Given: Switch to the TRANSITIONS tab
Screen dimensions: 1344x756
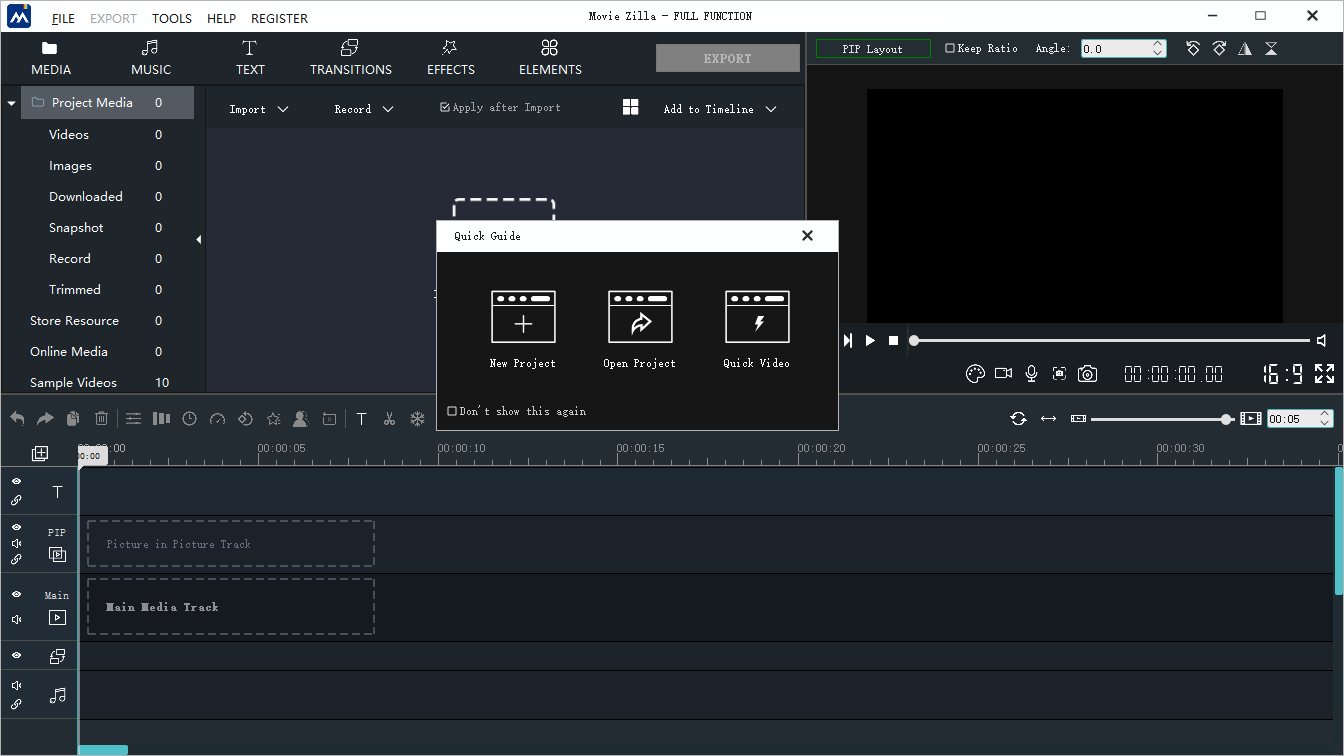Looking at the screenshot, I should pyautogui.click(x=350, y=58).
